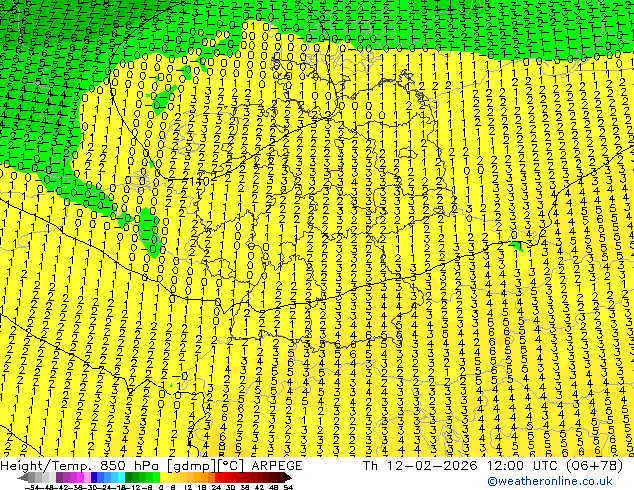This screenshot has height=490, width=634.
Task: Click the red legend swatch above 24
Action: 218,478
